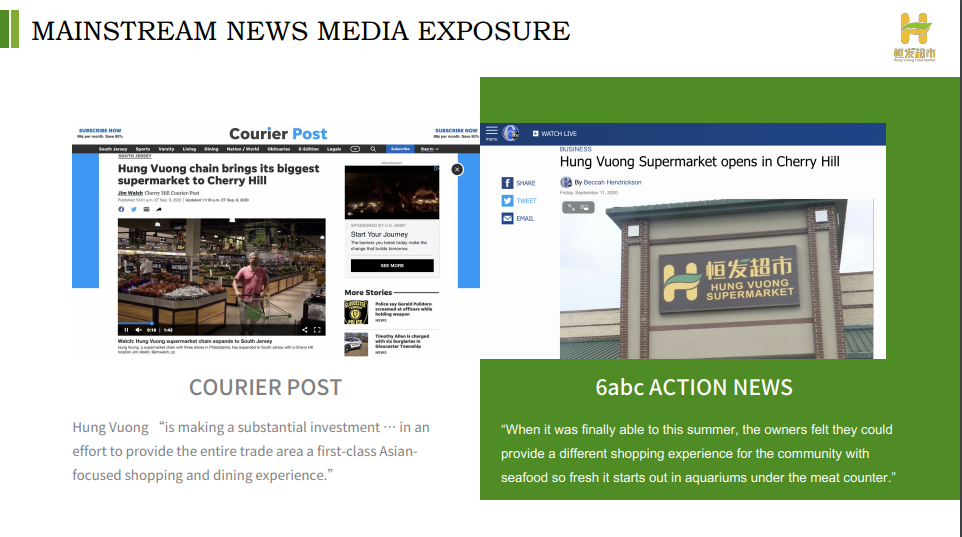
Task: Click the SOUTH JERSEY section tag
Action: coord(135,156)
